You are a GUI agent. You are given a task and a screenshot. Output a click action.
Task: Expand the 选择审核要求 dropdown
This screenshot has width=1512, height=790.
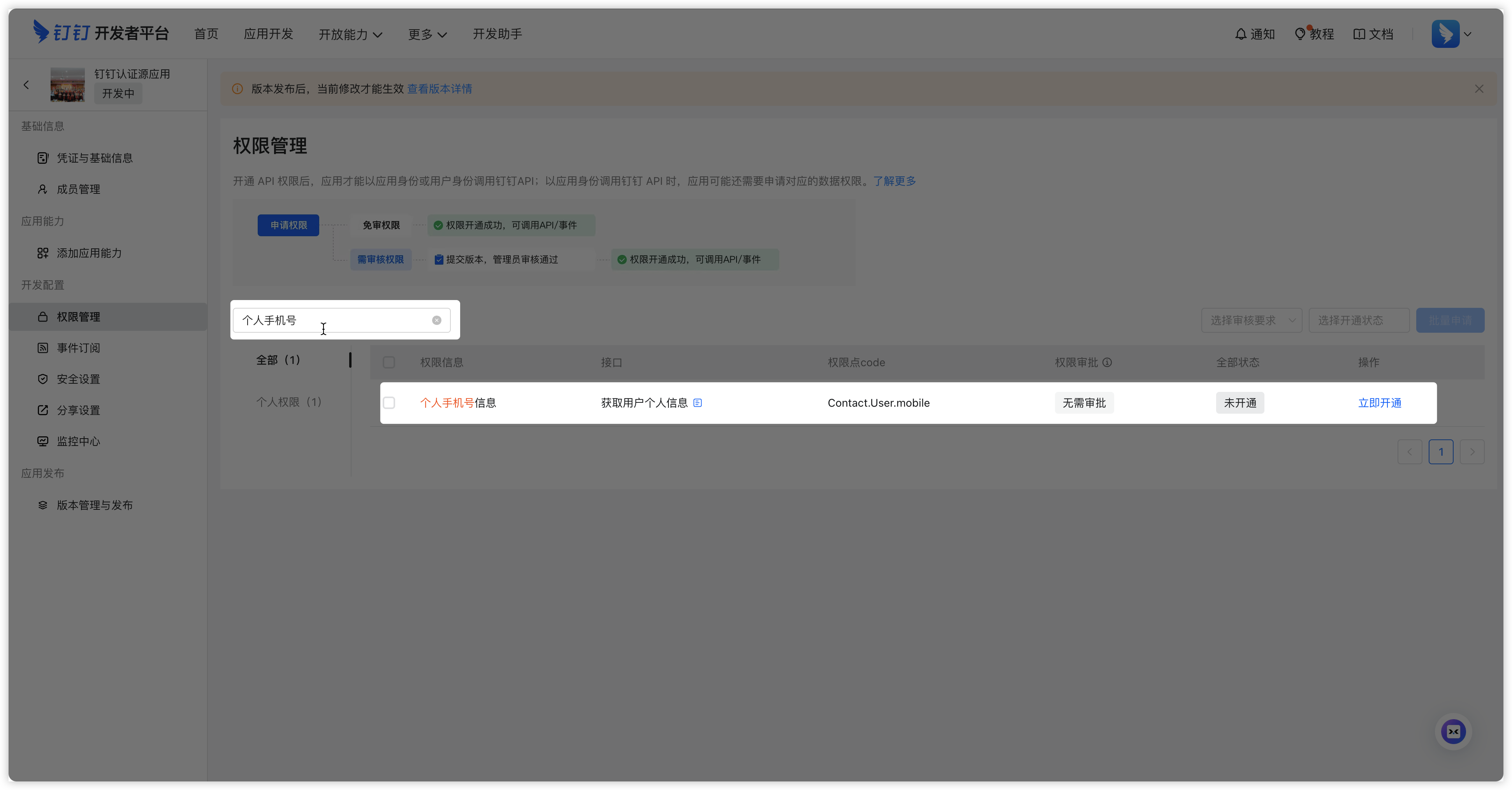(x=1252, y=320)
